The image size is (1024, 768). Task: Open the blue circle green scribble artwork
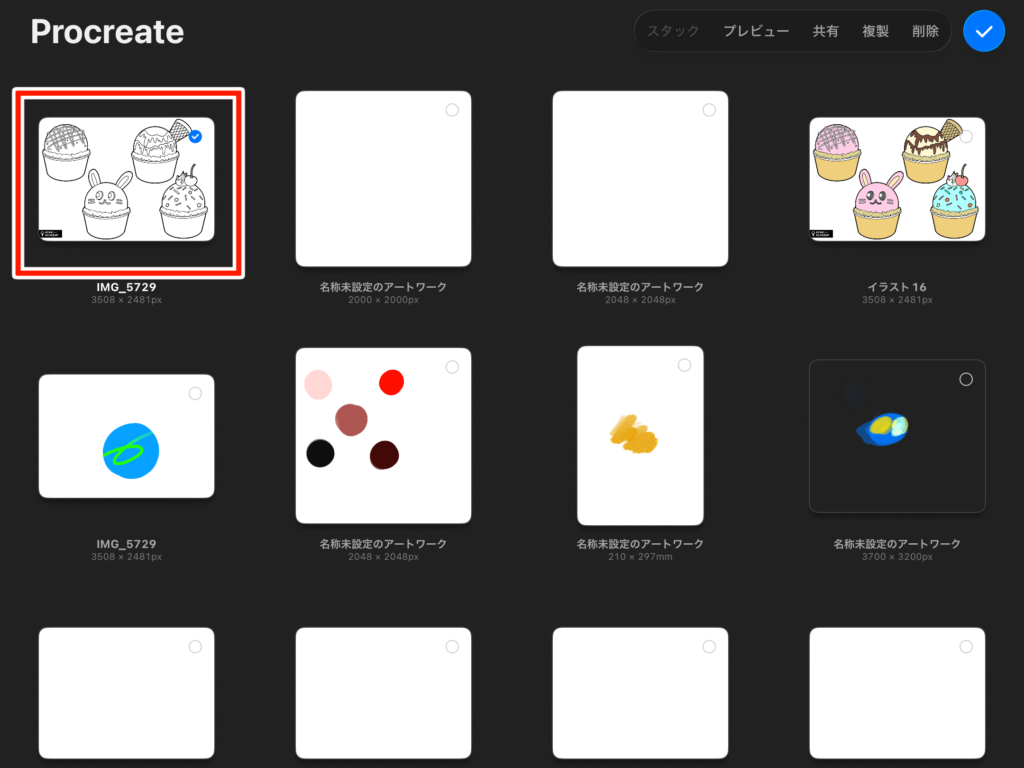(126, 436)
